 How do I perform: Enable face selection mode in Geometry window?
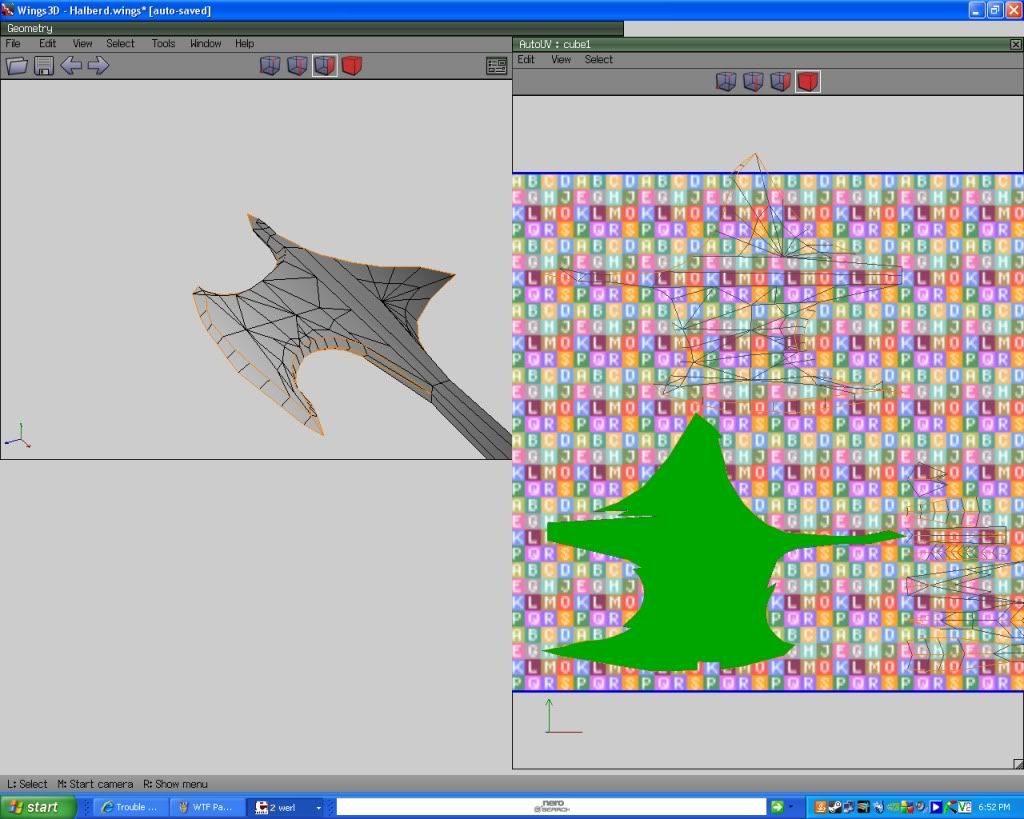(x=324, y=66)
